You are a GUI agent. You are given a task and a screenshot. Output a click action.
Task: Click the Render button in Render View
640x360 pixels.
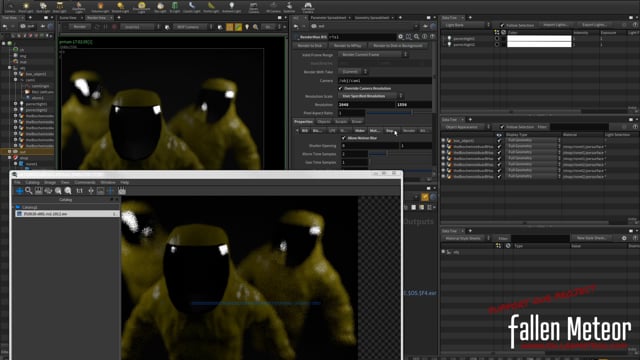pyautogui.click(x=80, y=27)
